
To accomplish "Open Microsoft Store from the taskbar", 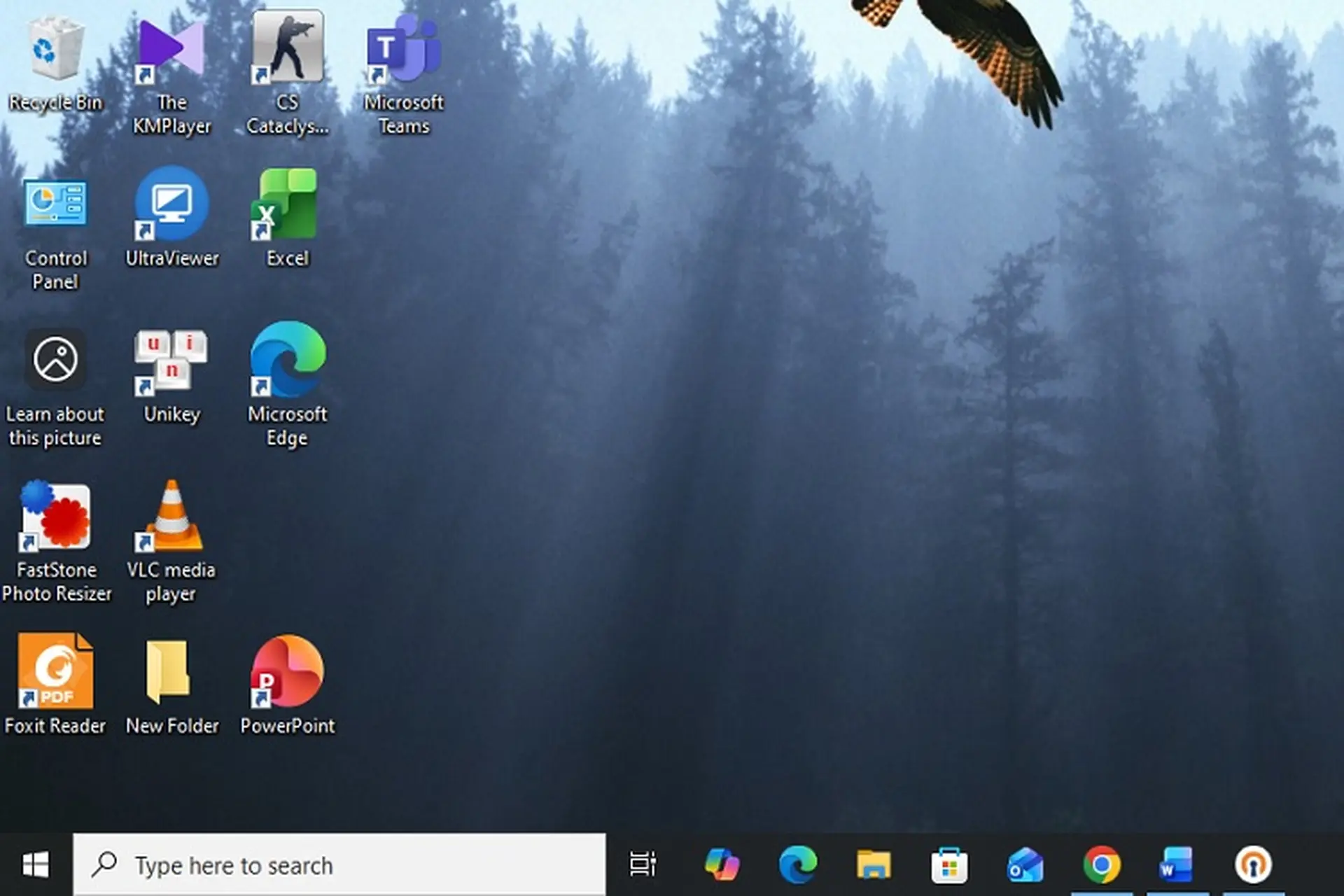I will [x=949, y=864].
